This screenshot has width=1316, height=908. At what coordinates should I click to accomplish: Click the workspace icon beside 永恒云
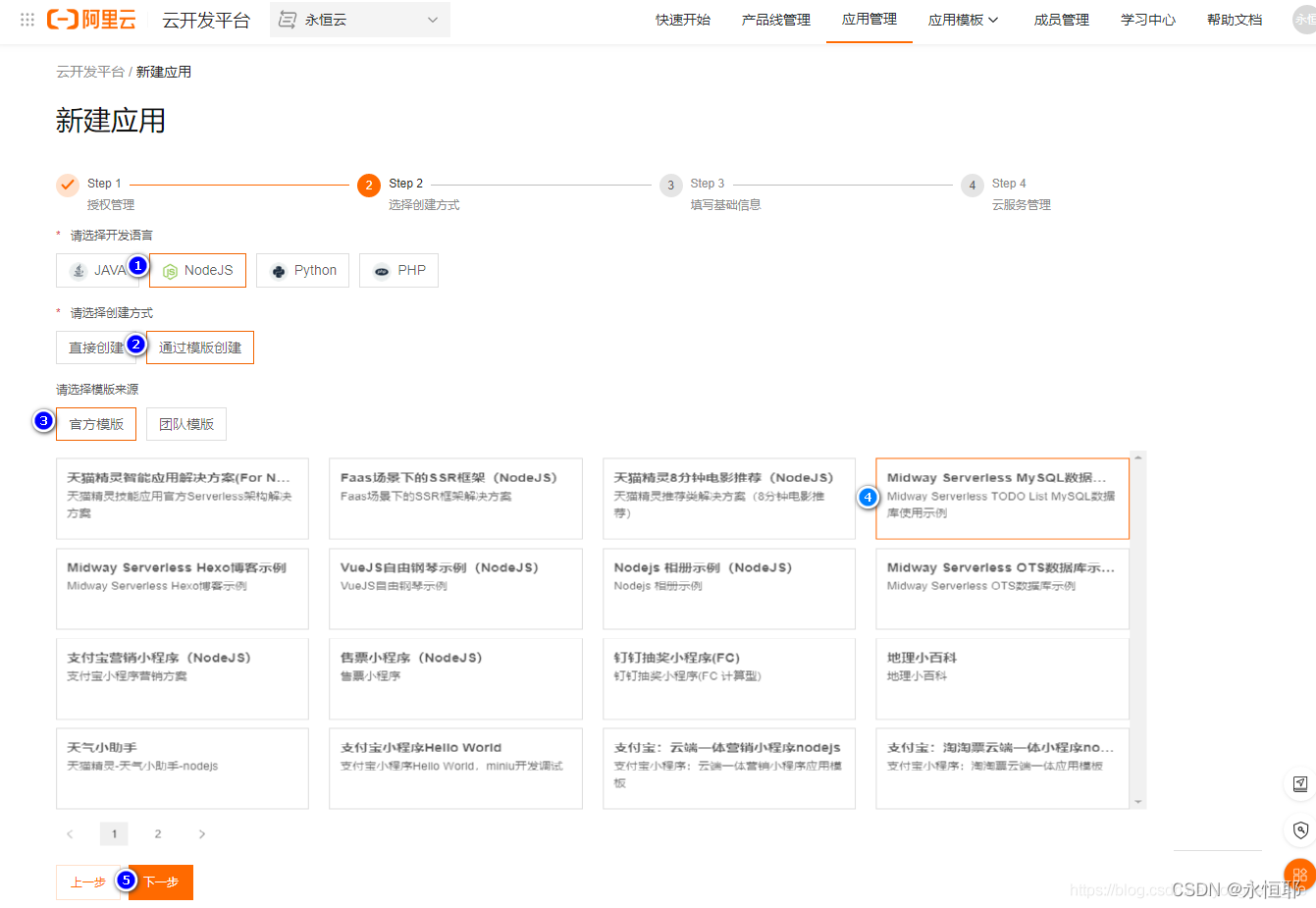click(288, 20)
